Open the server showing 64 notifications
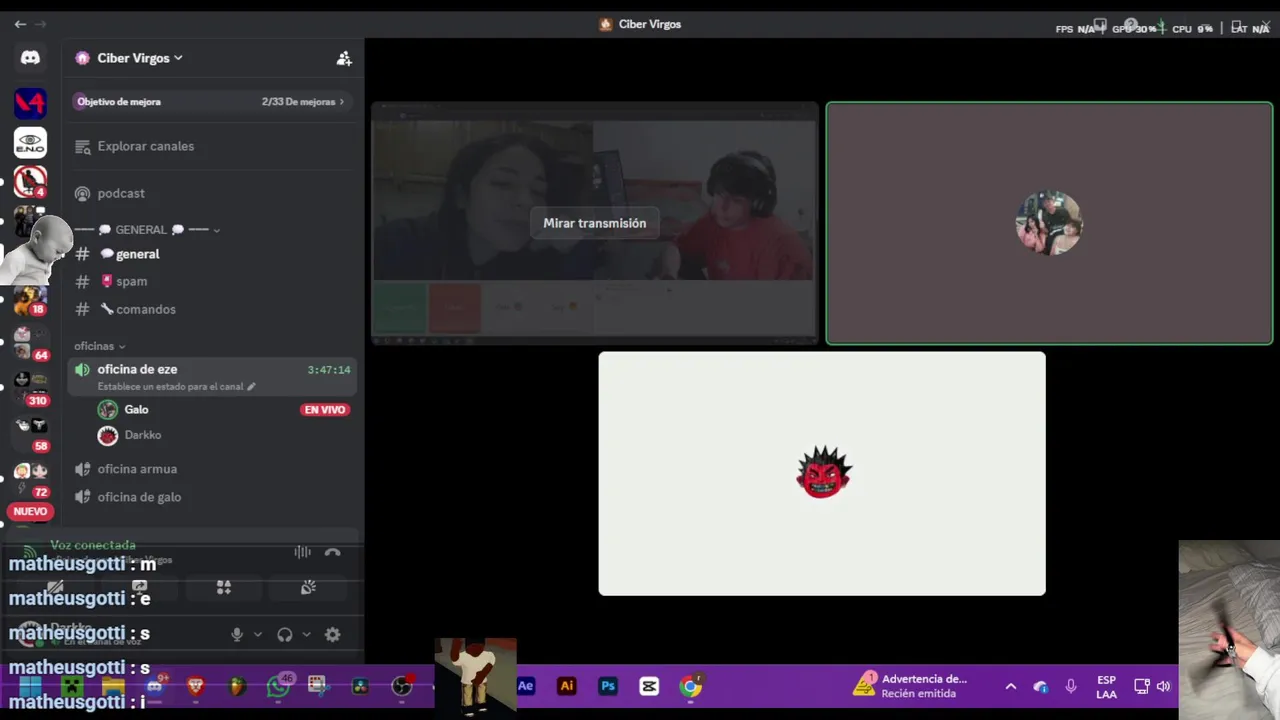 tap(30, 343)
